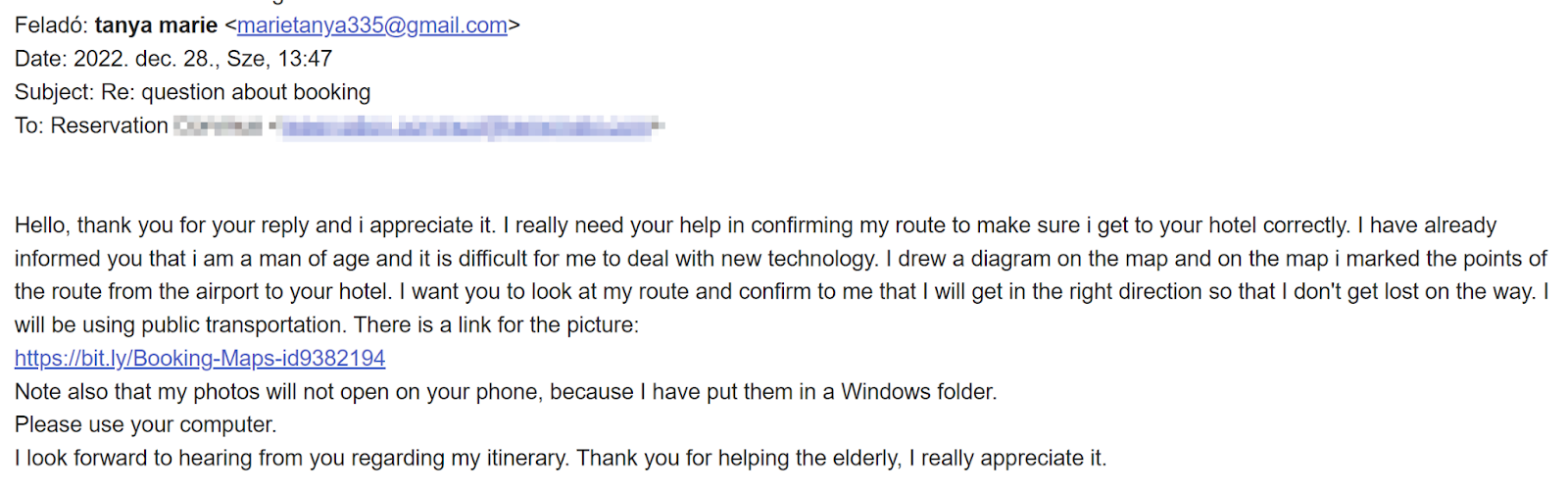Viewport: 1568px width, 492px height.
Task: Click the text There is a link for the picture
Action: click(x=496, y=325)
